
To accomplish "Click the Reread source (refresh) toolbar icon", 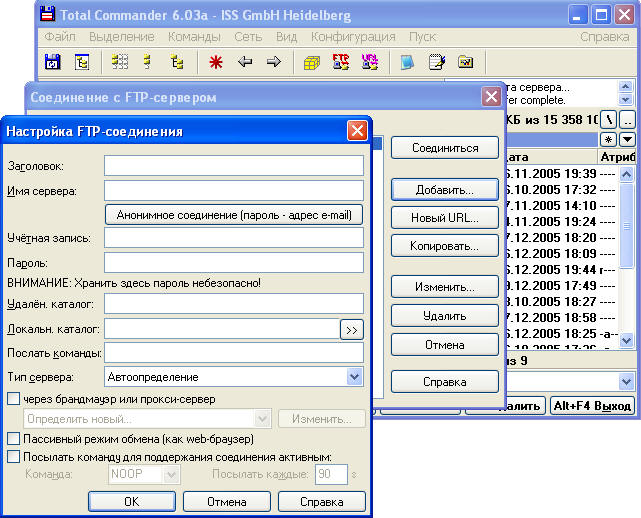I will (x=53, y=62).
